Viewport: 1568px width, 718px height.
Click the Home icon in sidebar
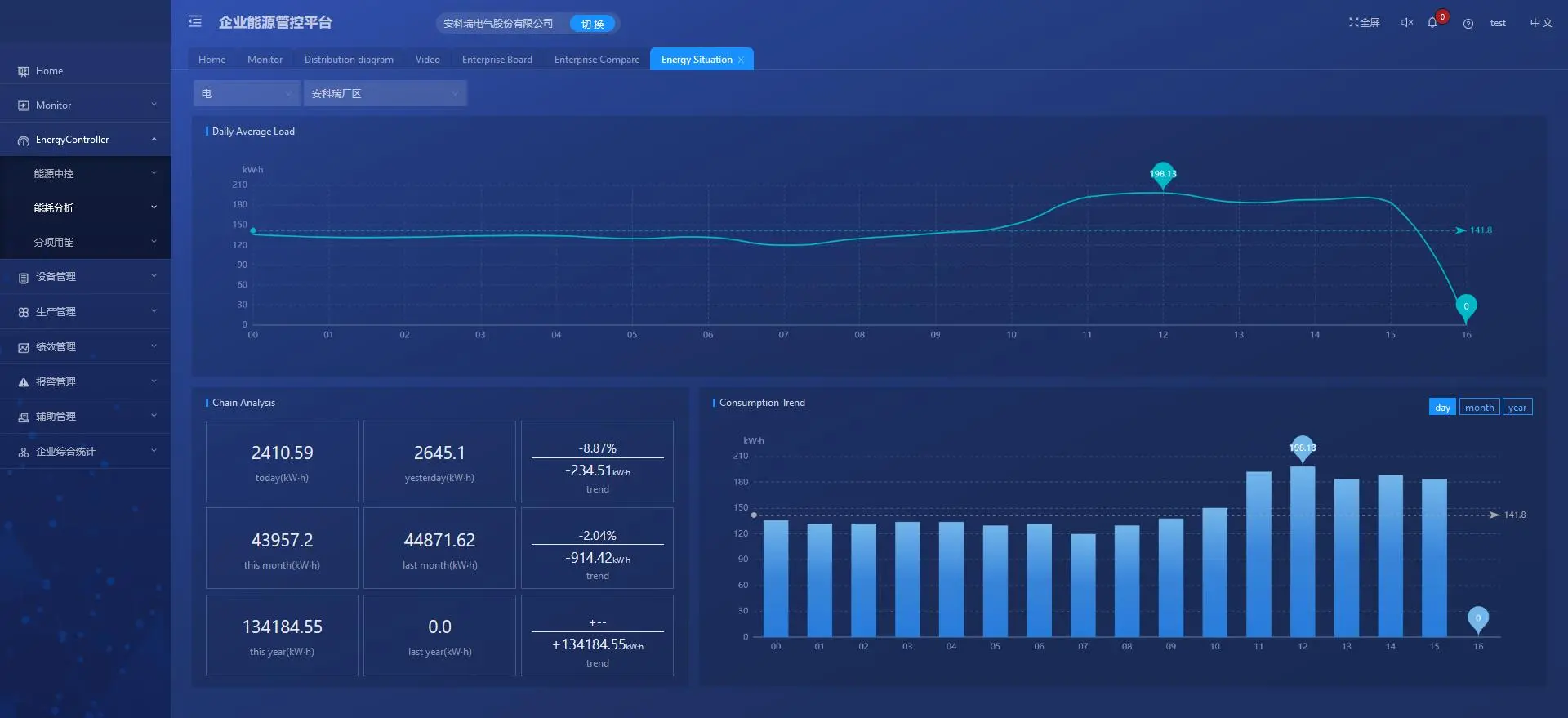(x=24, y=72)
